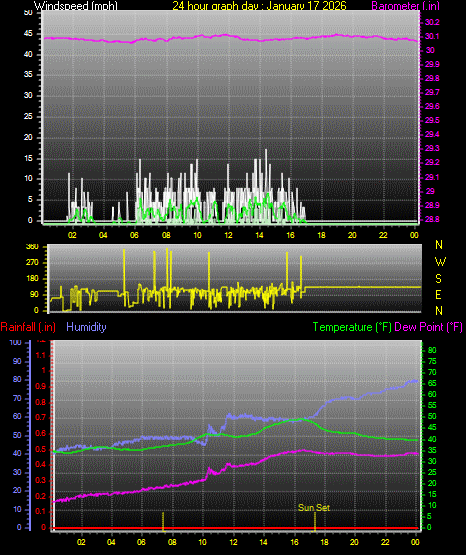Click the 24 hour graph day January 17 2026 heading

(259, 5)
